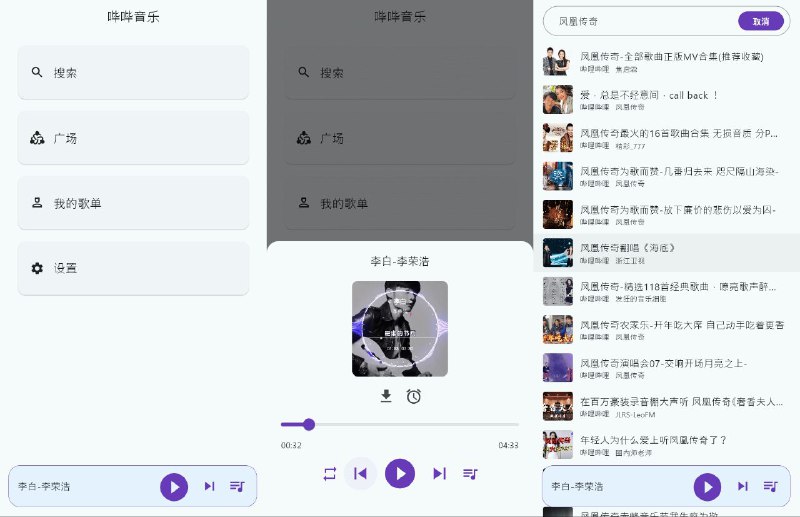Screen dimensions: 800x517
Task: Open result 年轻人为什么爱上听凤凰传奇了？
Action: click(x=666, y=445)
